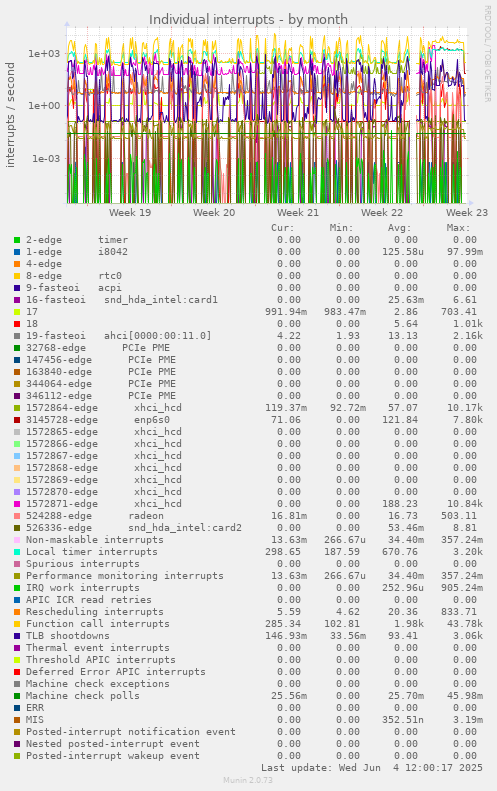Click the 3145728-edge enp6s0 legend label

98,420
